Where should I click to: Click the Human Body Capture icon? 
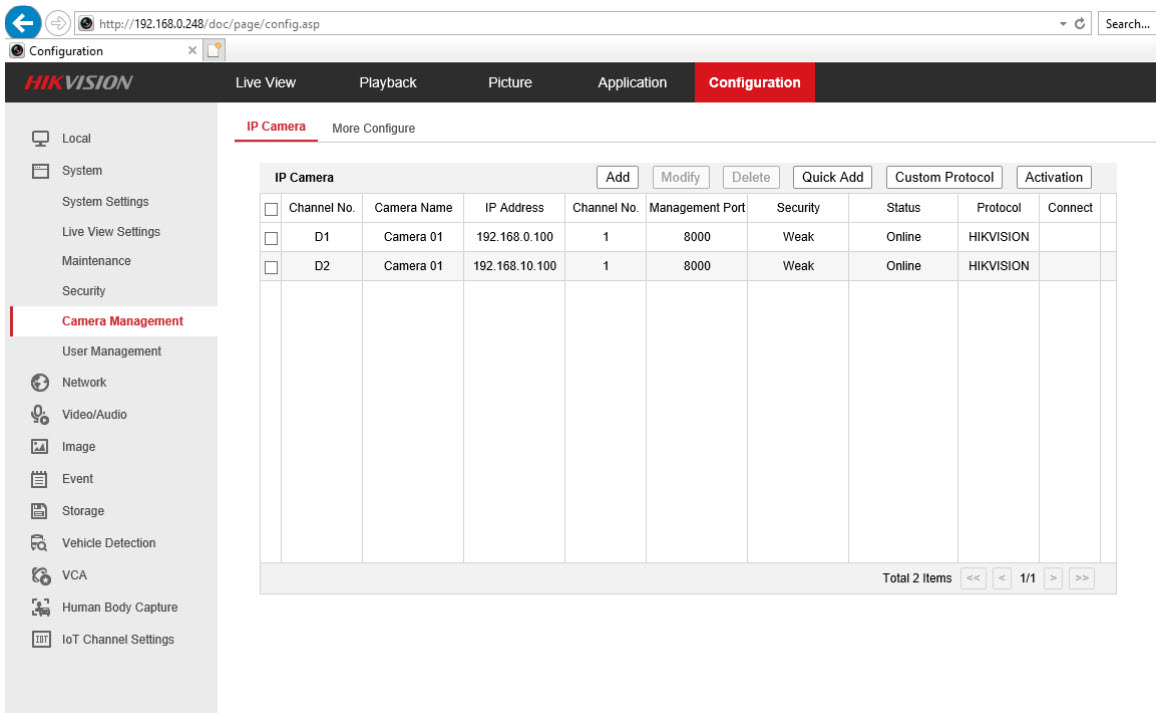pyautogui.click(x=41, y=607)
